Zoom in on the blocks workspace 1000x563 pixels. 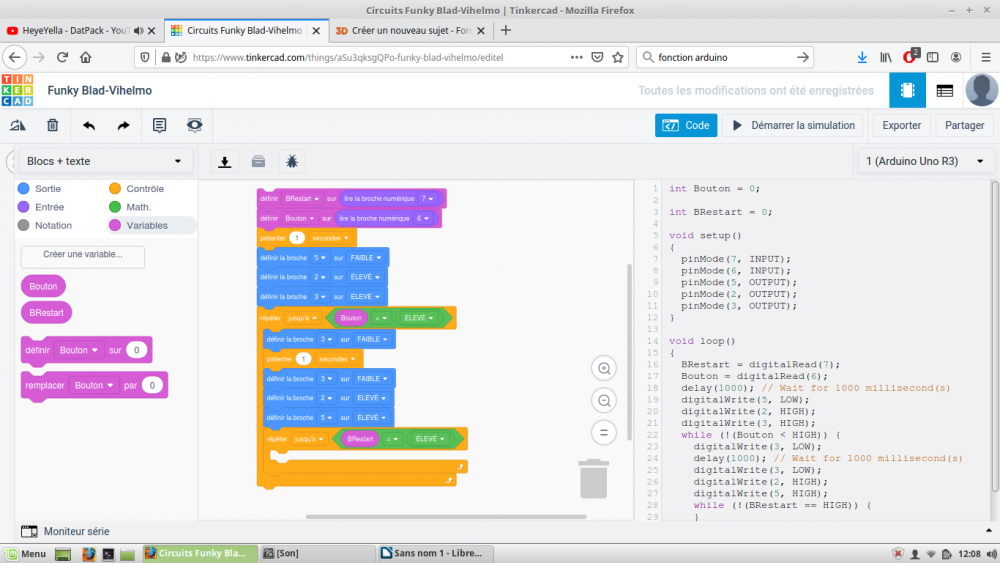(x=603, y=368)
